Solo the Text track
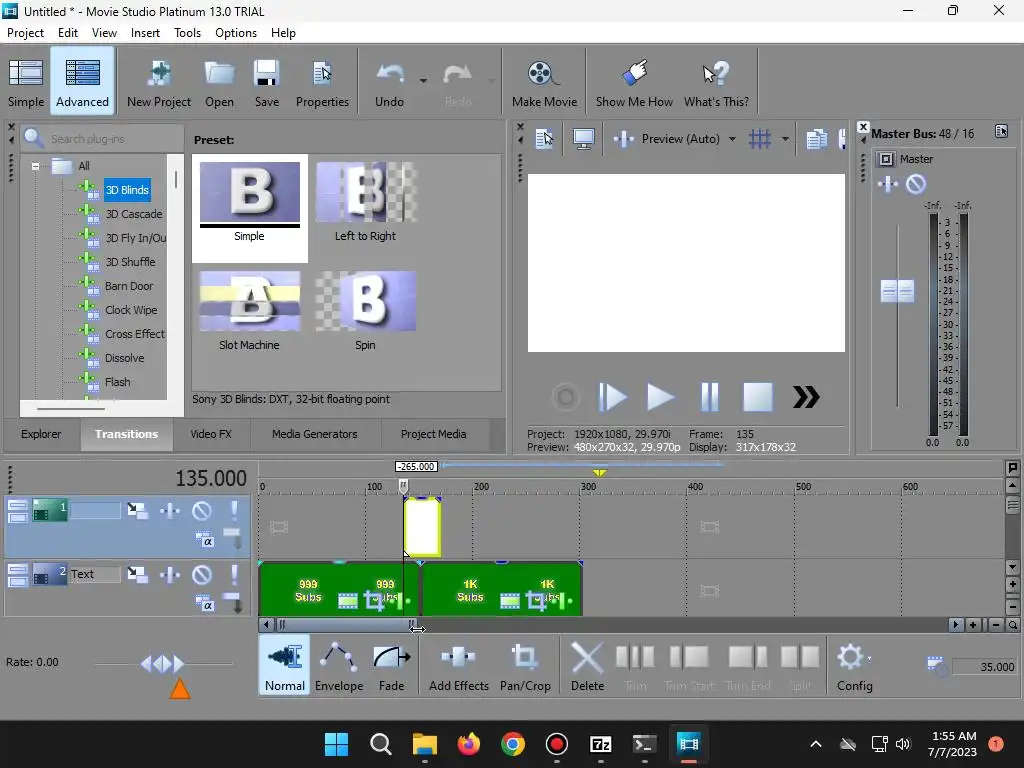This screenshot has height=768, width=1024. click(x=234, y=574)
